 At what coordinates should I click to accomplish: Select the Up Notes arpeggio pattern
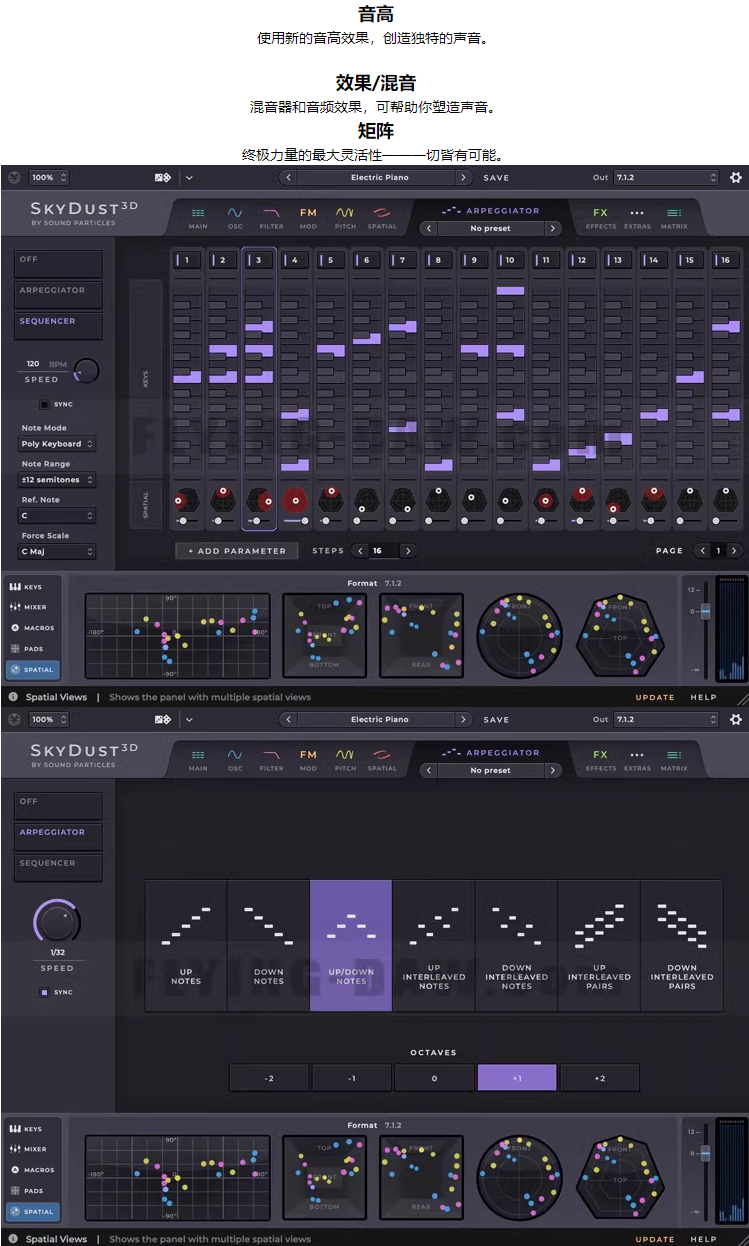coord(186,946)
